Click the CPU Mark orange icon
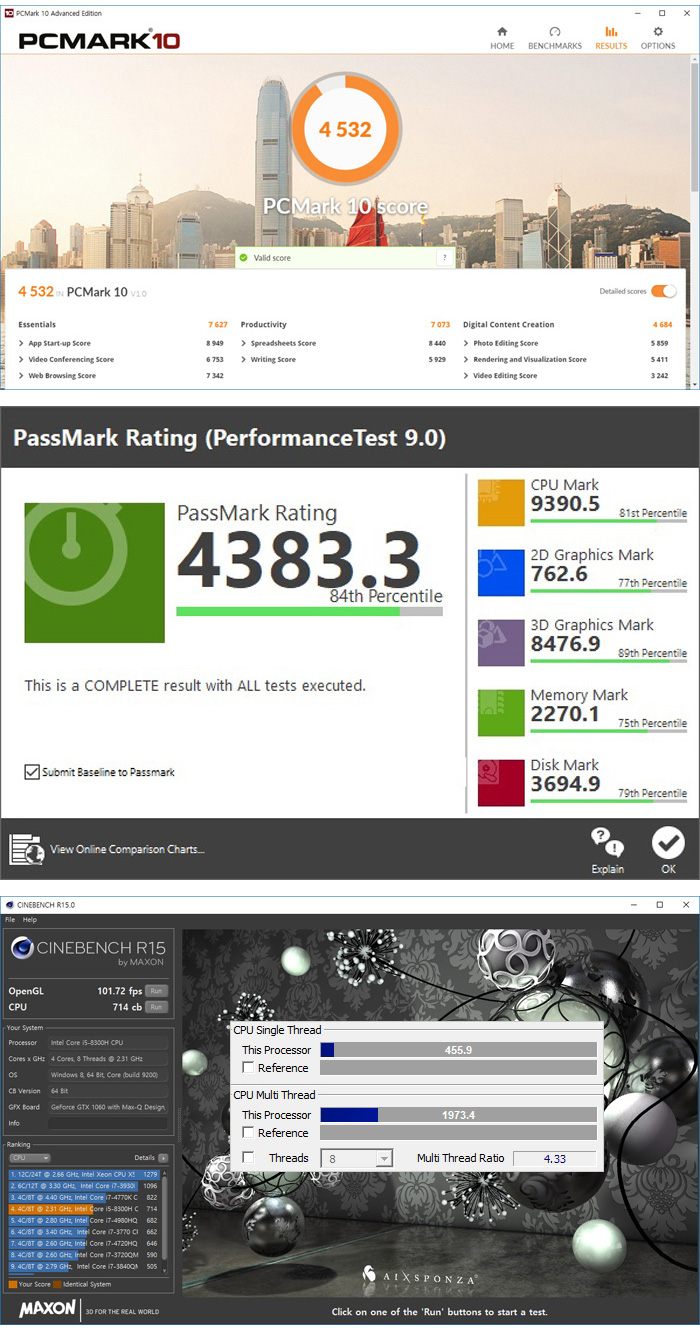Screen dimensions: 700x1328 coord(501,503)
